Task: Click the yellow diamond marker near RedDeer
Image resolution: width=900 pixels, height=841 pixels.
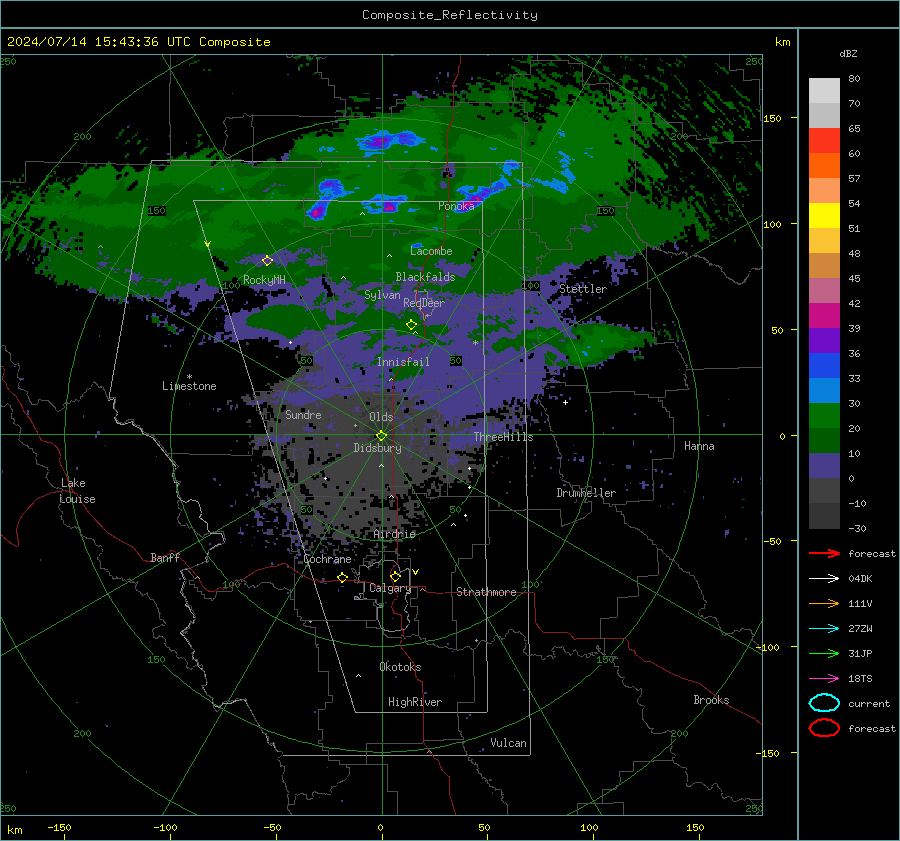Action: (412, 325)
